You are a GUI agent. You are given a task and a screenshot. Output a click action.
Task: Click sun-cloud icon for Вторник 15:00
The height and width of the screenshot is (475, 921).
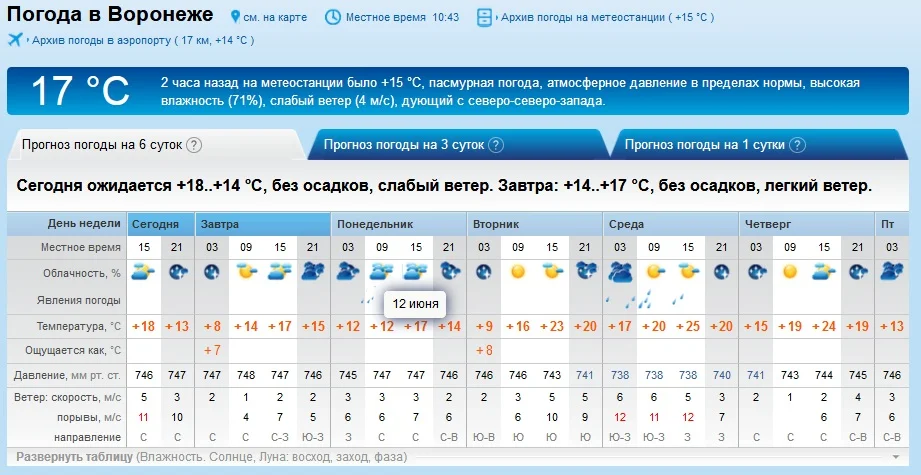click(552, 272)
